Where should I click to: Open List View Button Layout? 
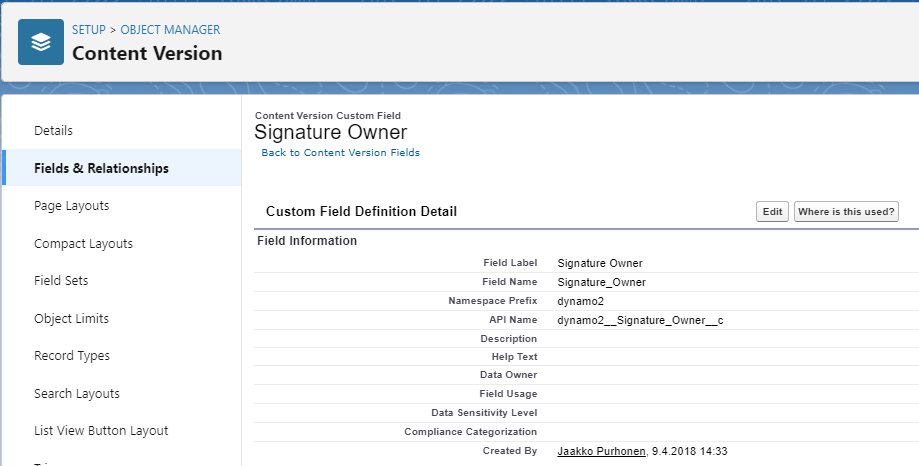(x=101, y=431)
